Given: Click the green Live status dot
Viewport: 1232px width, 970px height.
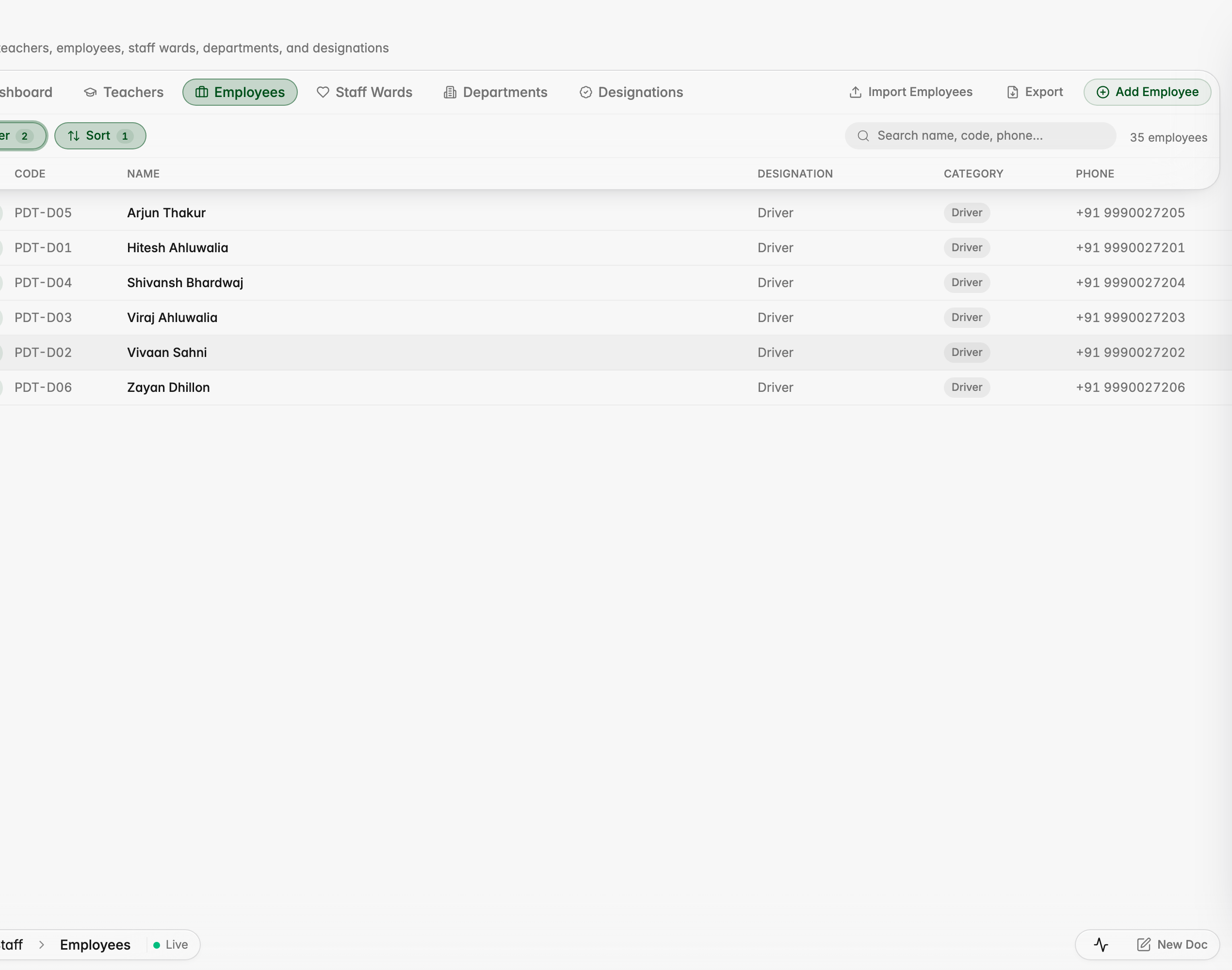Looking at the screenshot, I should pyautogui.click(x=157, y=945).
